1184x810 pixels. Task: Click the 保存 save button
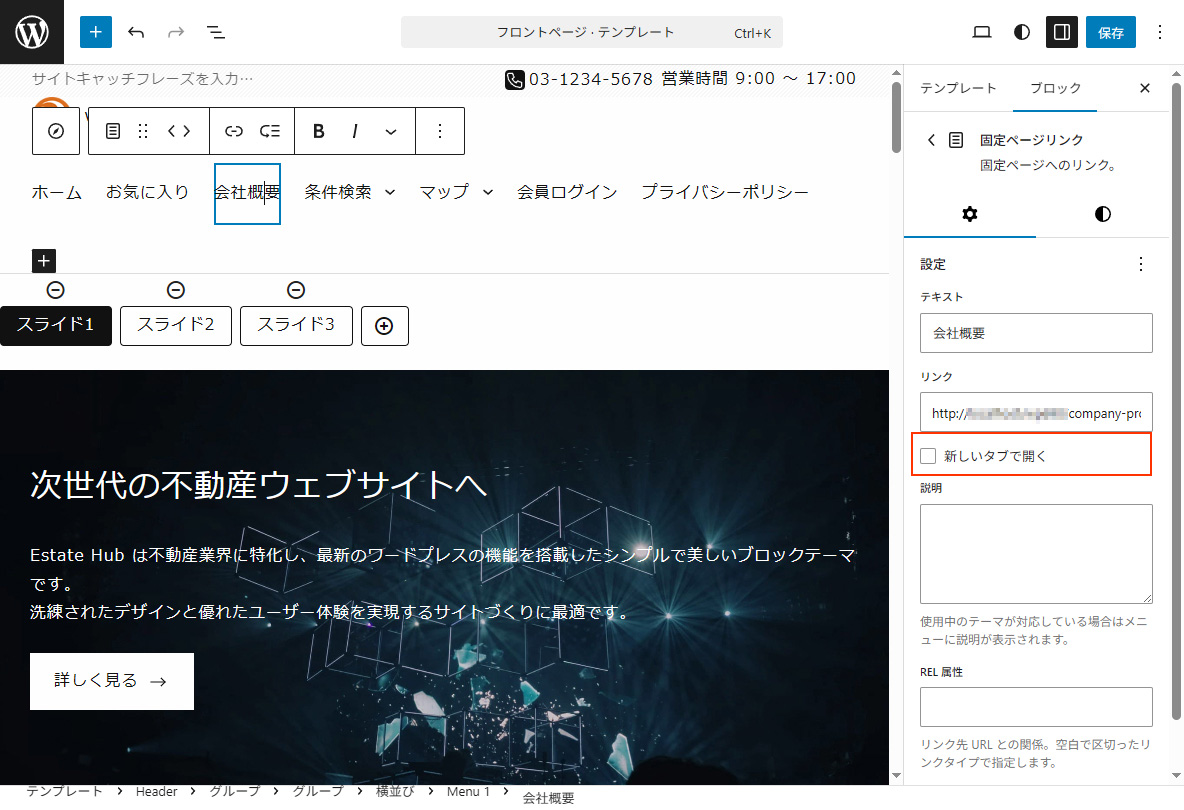coord(1111,32)
